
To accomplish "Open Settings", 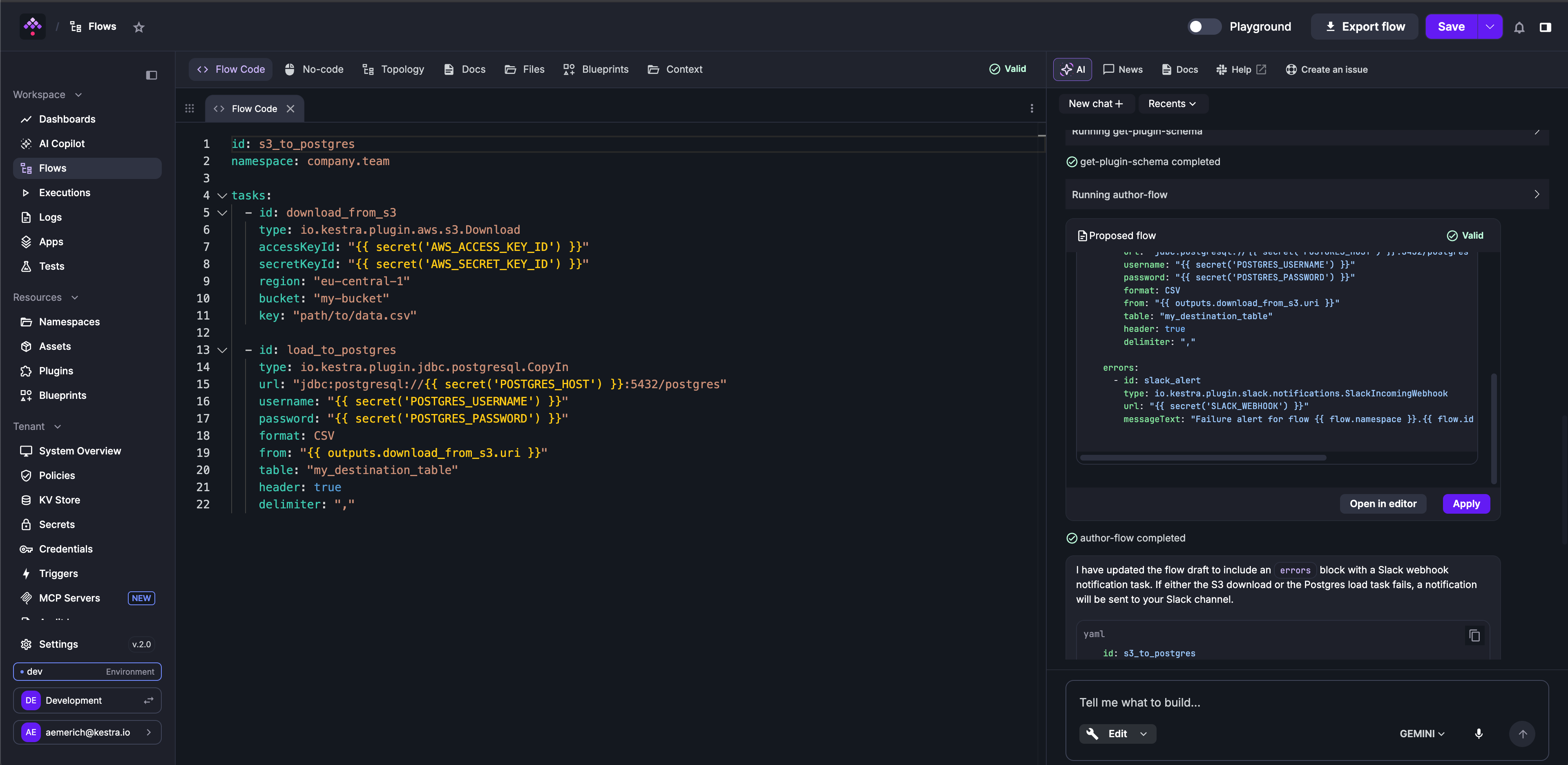I will click(x=87, y=644).
